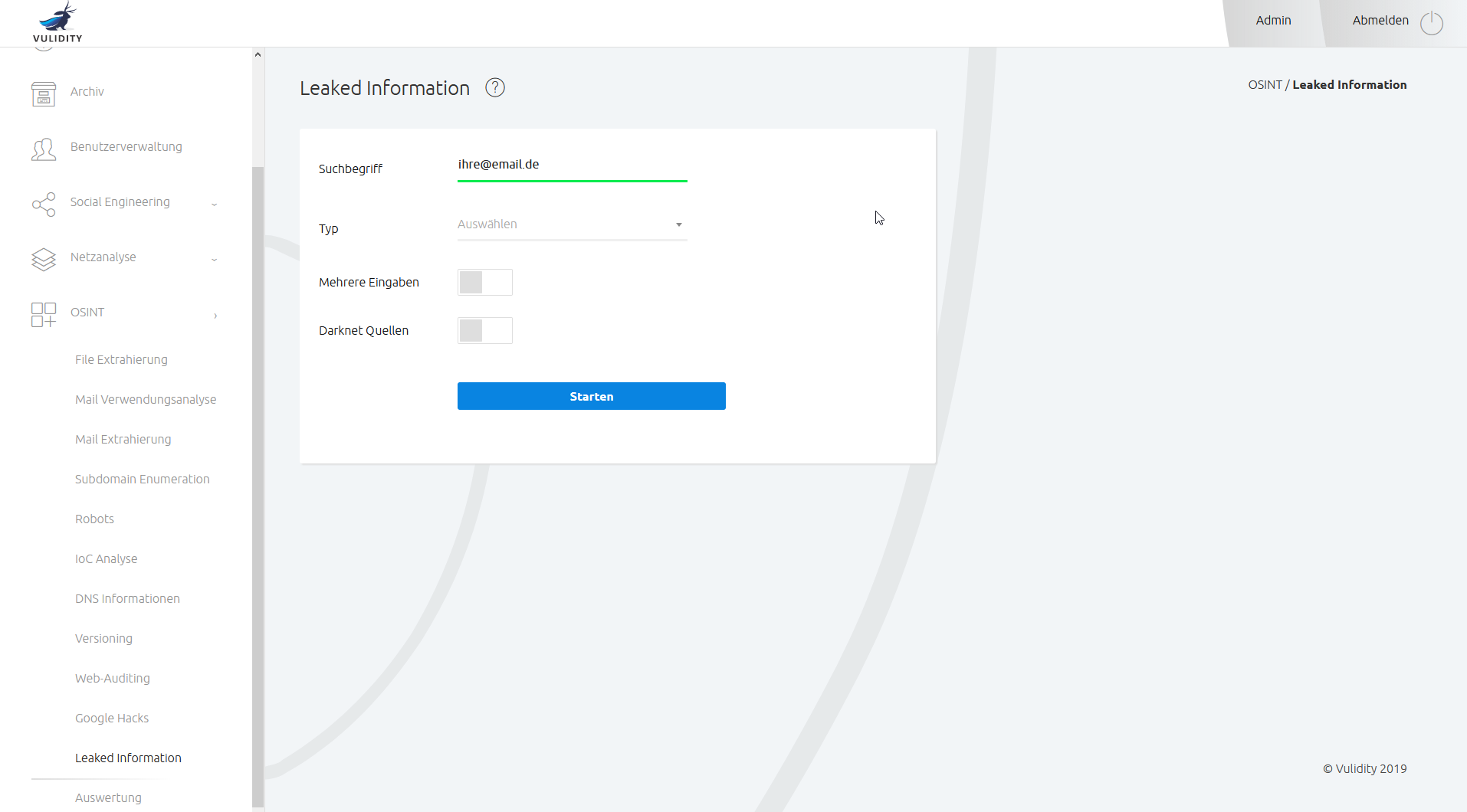The height and width of the screenshot is (812, 1467).
Task: Enable the Darknet Quellen toggle
Action: point(484,331)
